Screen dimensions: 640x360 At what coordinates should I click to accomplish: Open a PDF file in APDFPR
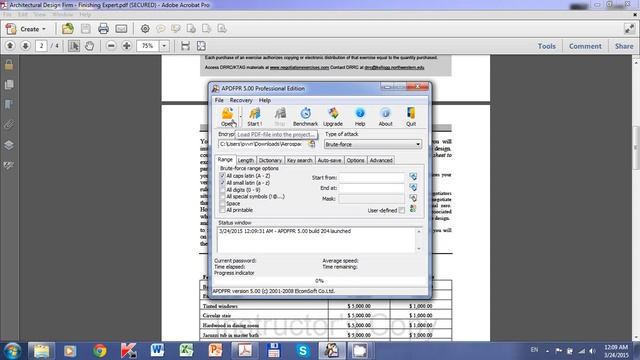[227, 116]
